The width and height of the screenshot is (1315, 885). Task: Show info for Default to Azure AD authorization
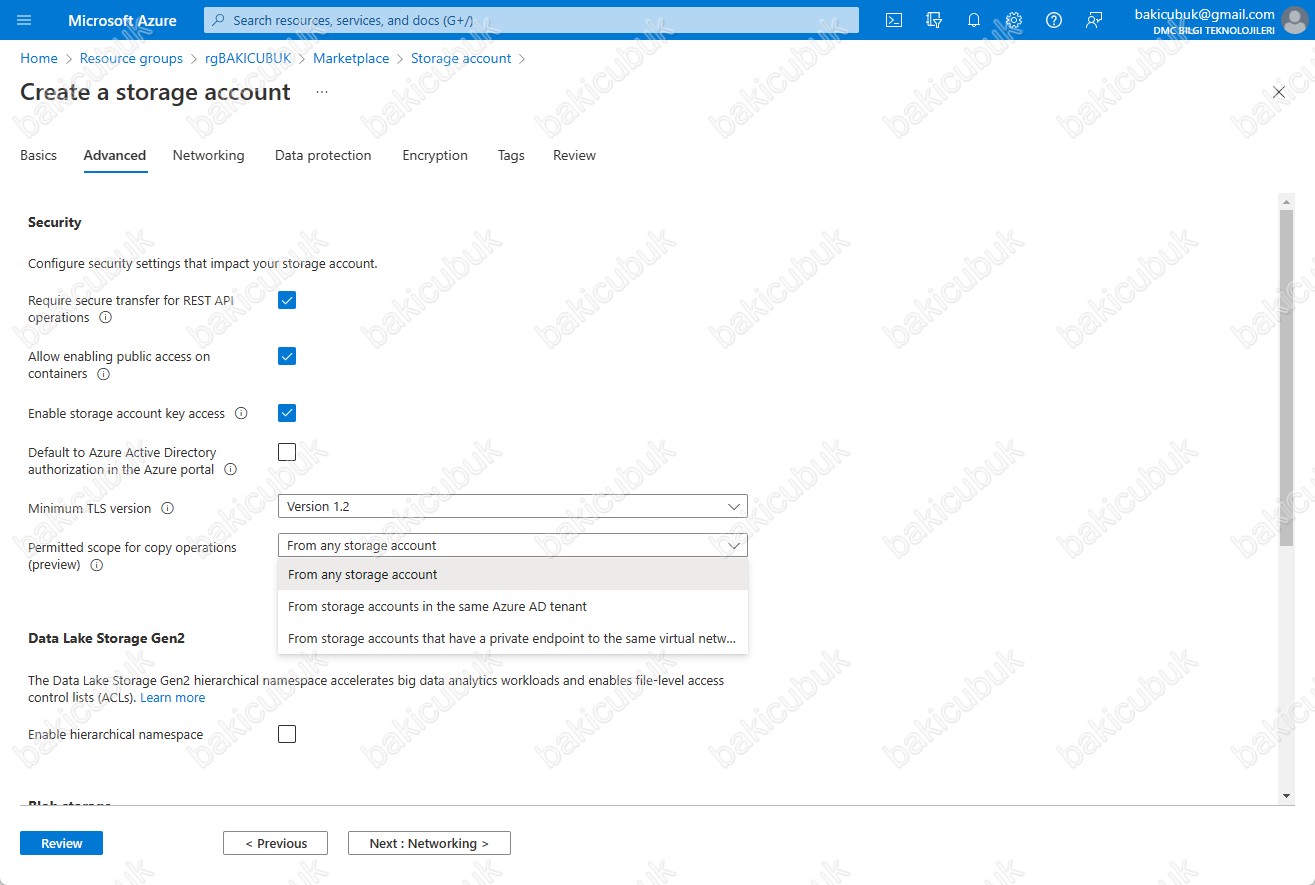point(231,470)
